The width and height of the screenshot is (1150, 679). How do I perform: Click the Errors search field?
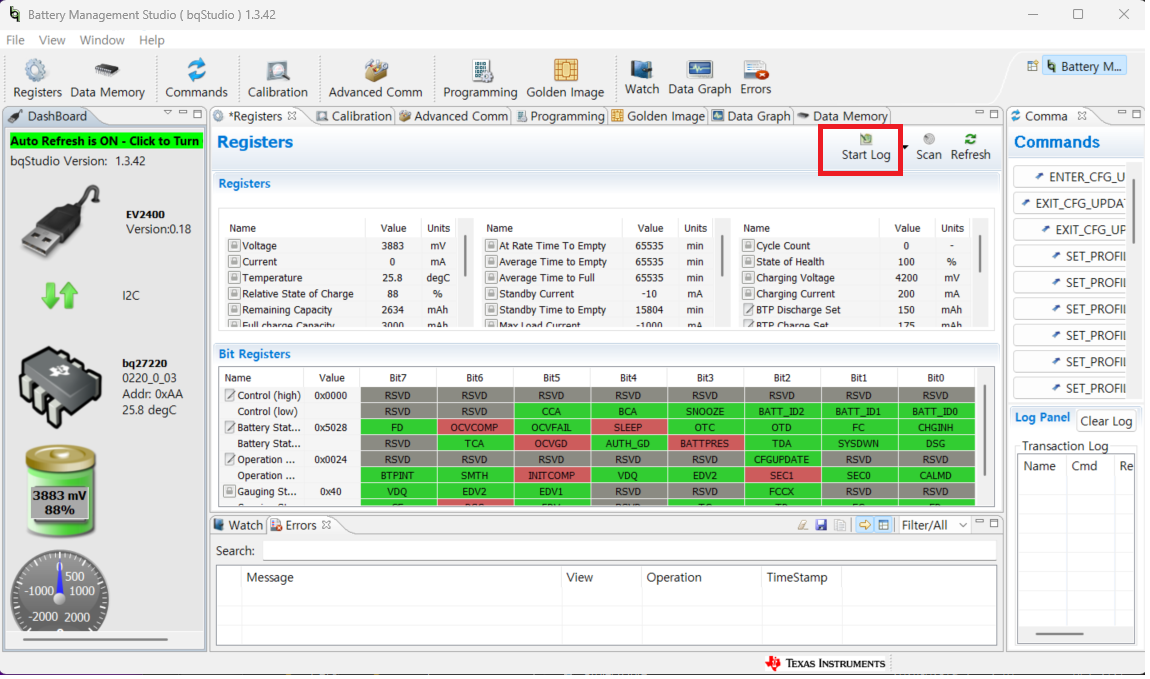point(629,551)
